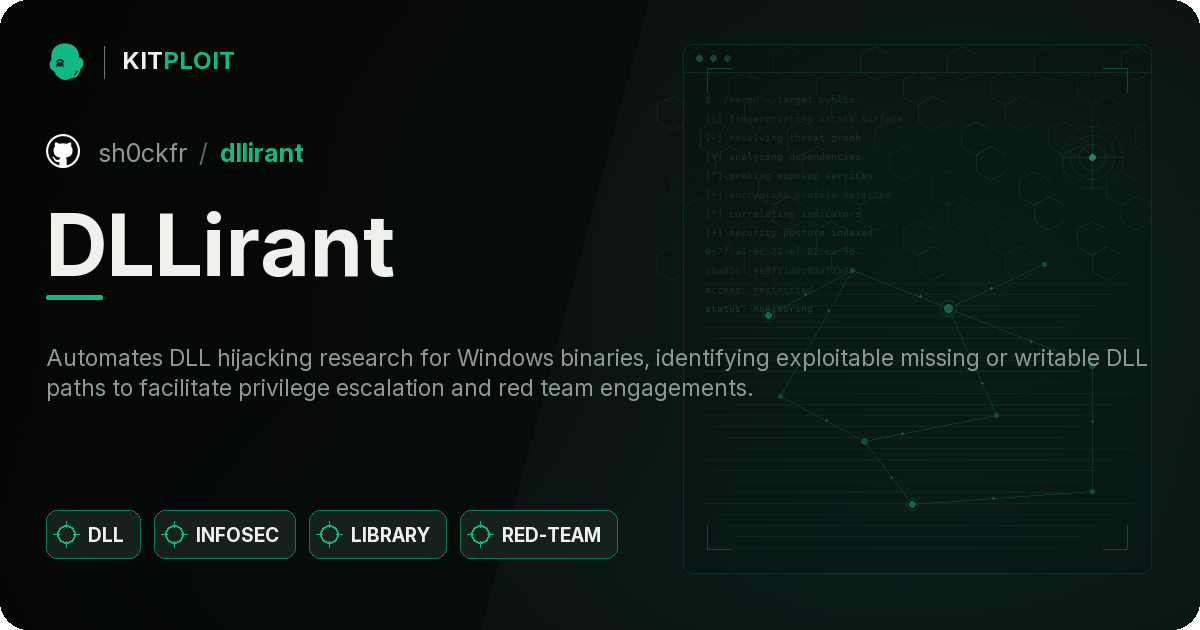
Task: Click the crosshair icon in INFOSEC tag
Action: (175, 535)
